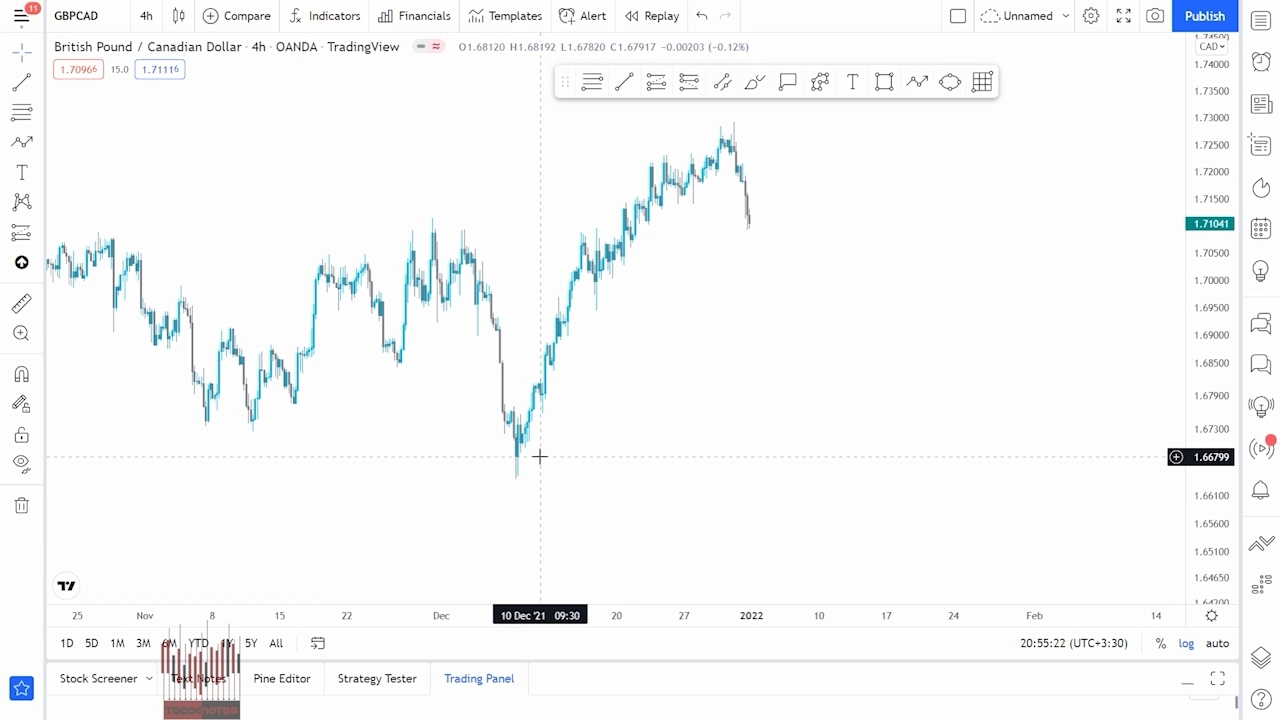Open the Strategy Tester tab
The width and height of the screenshot is (1280, 720).
click(x=377, y=679)
